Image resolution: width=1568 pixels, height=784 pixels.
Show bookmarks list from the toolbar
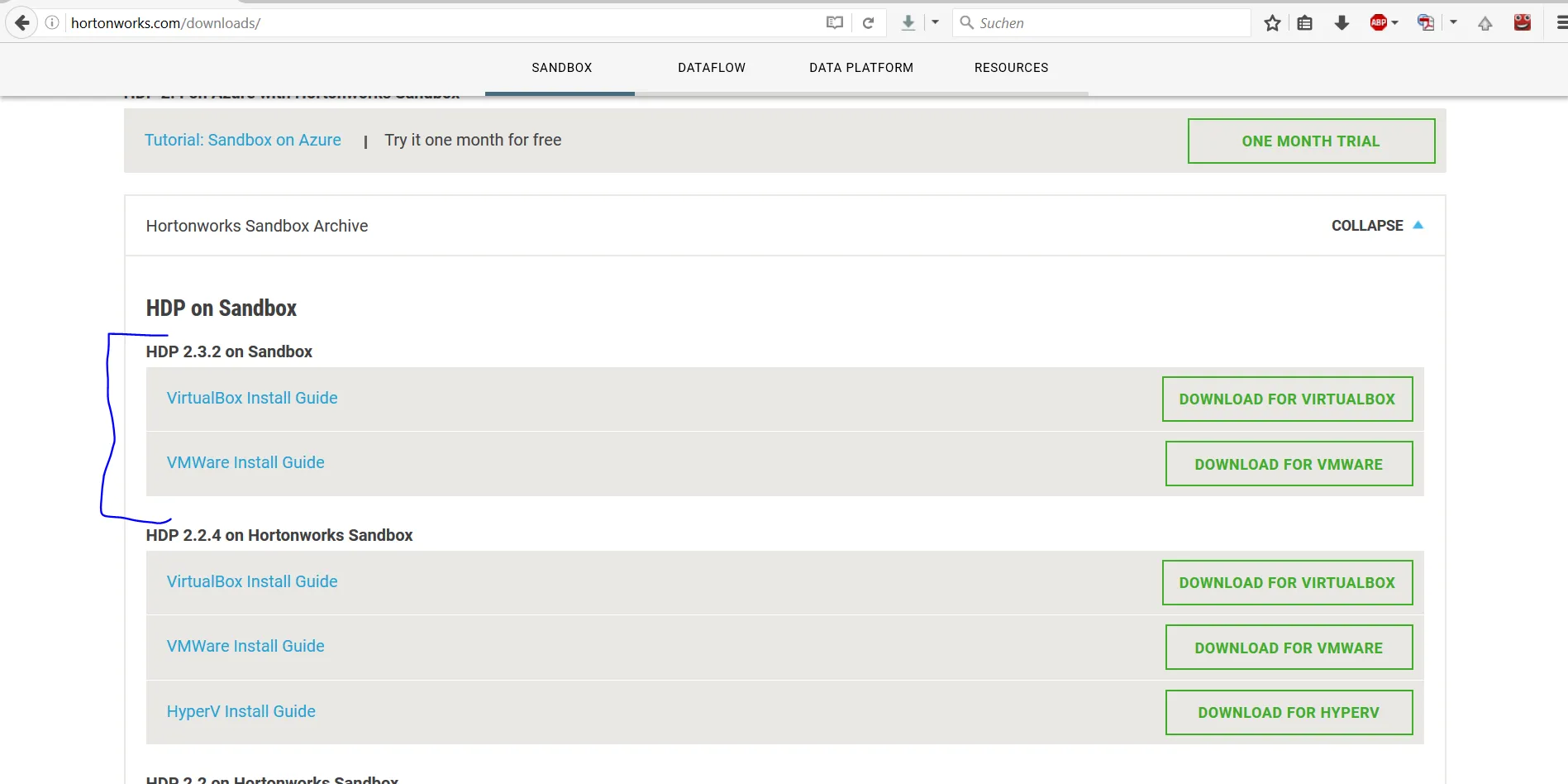point(1305,23)
